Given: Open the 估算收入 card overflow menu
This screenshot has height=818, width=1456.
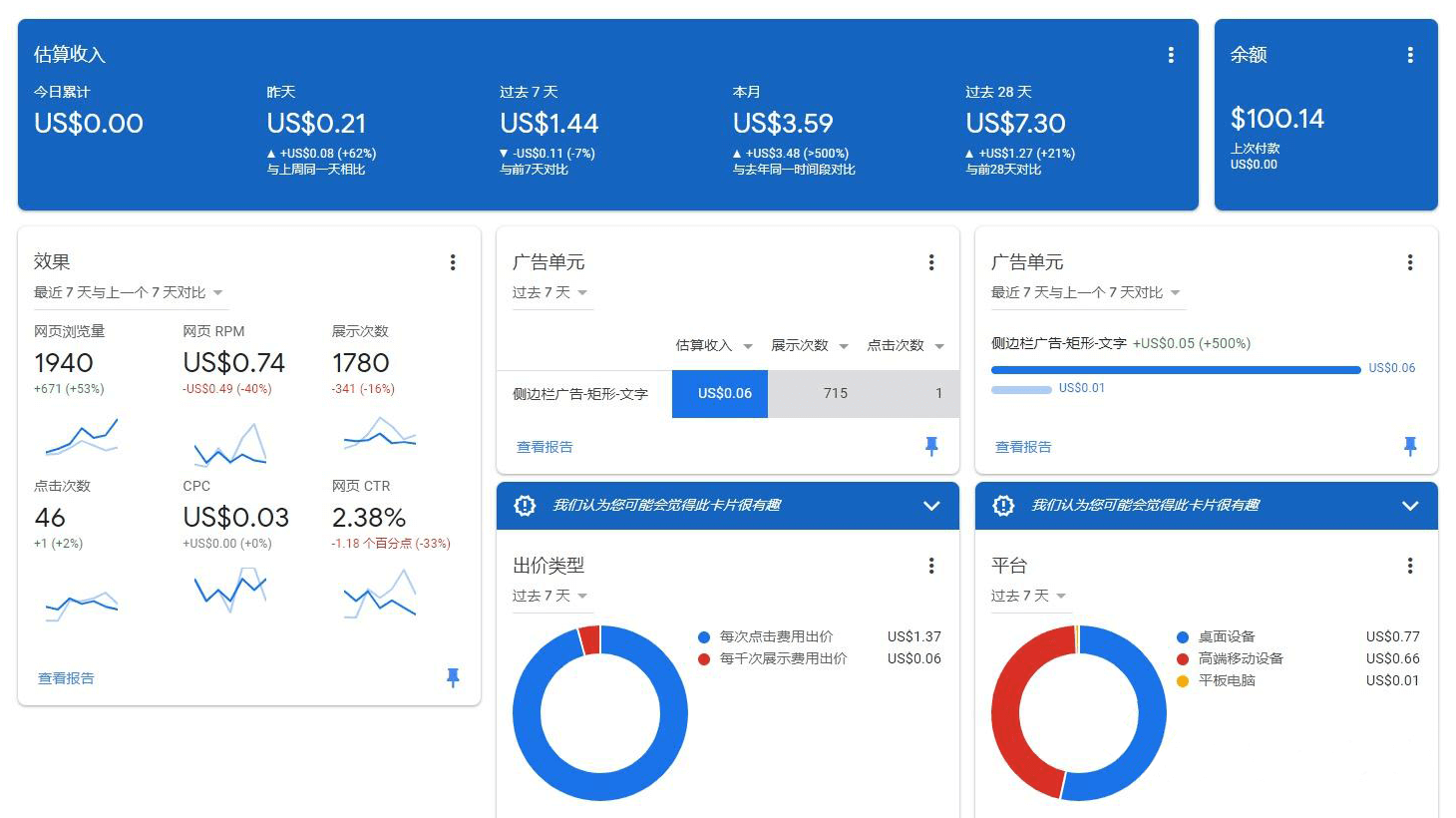Looking at the screenshot, I should tap(1171, 55).
